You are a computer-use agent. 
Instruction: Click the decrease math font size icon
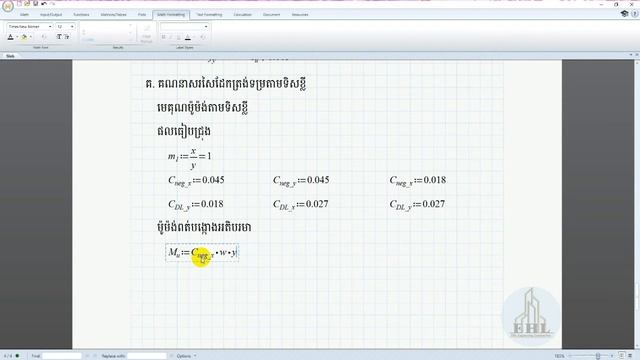[x=67, y=37]
